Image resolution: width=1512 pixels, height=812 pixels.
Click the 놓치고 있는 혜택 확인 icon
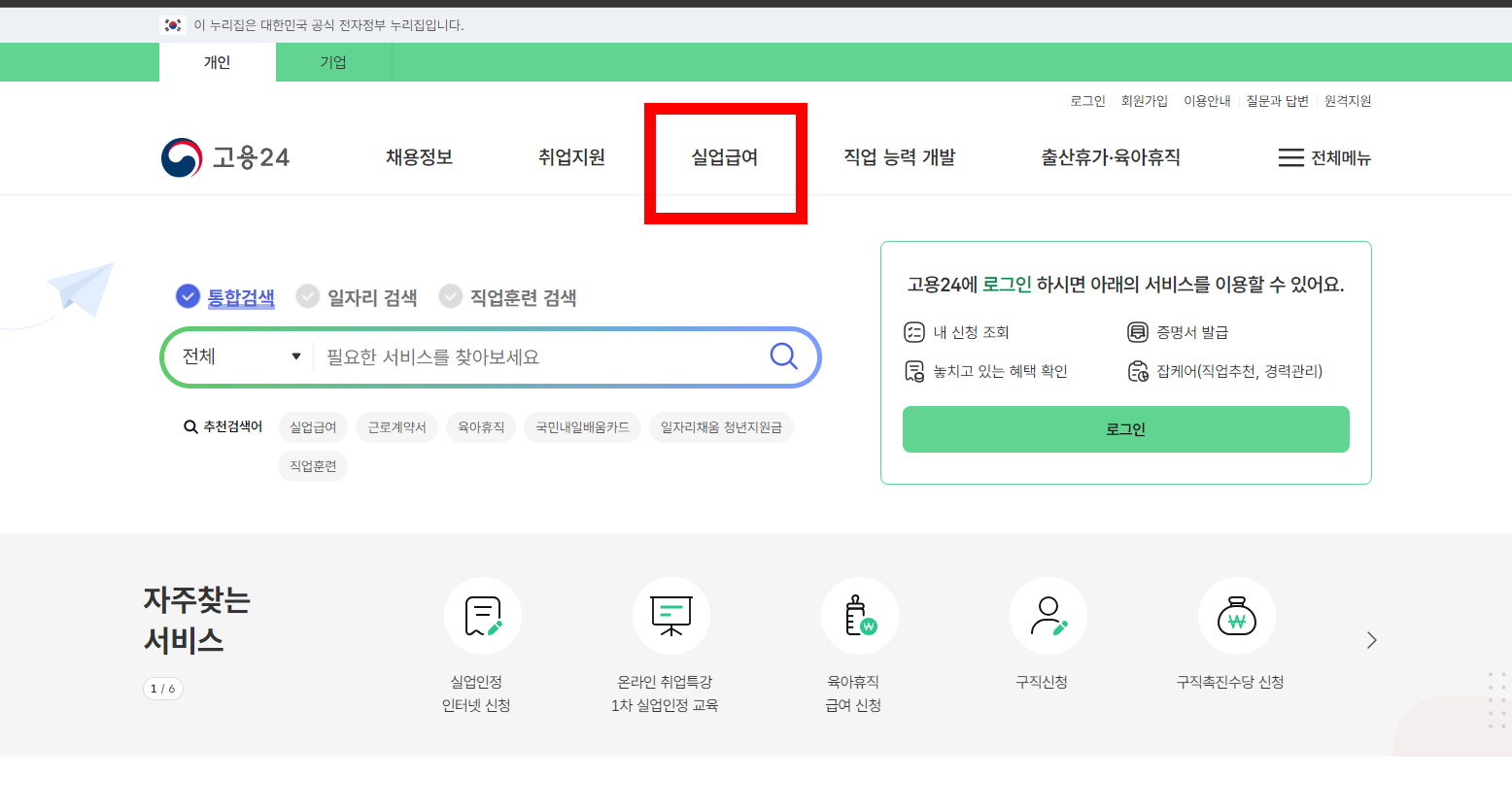[x=914, y=371]
